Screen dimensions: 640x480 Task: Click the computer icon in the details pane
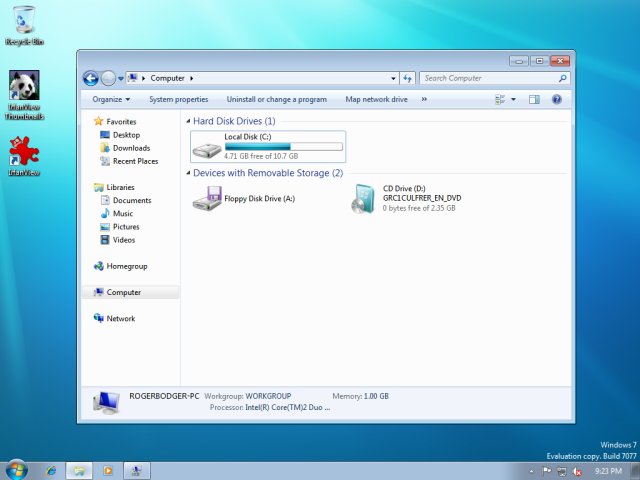point(106,403)
